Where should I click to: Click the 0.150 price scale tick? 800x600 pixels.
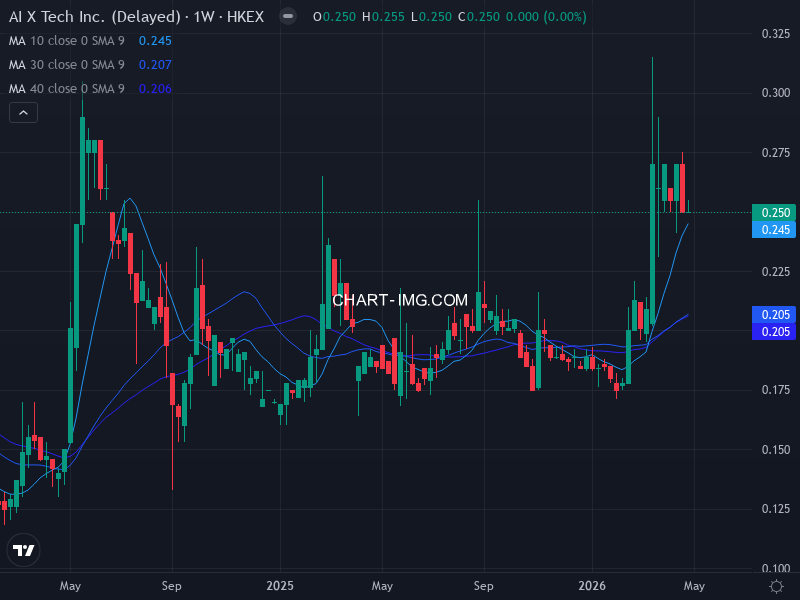(776, 449)
